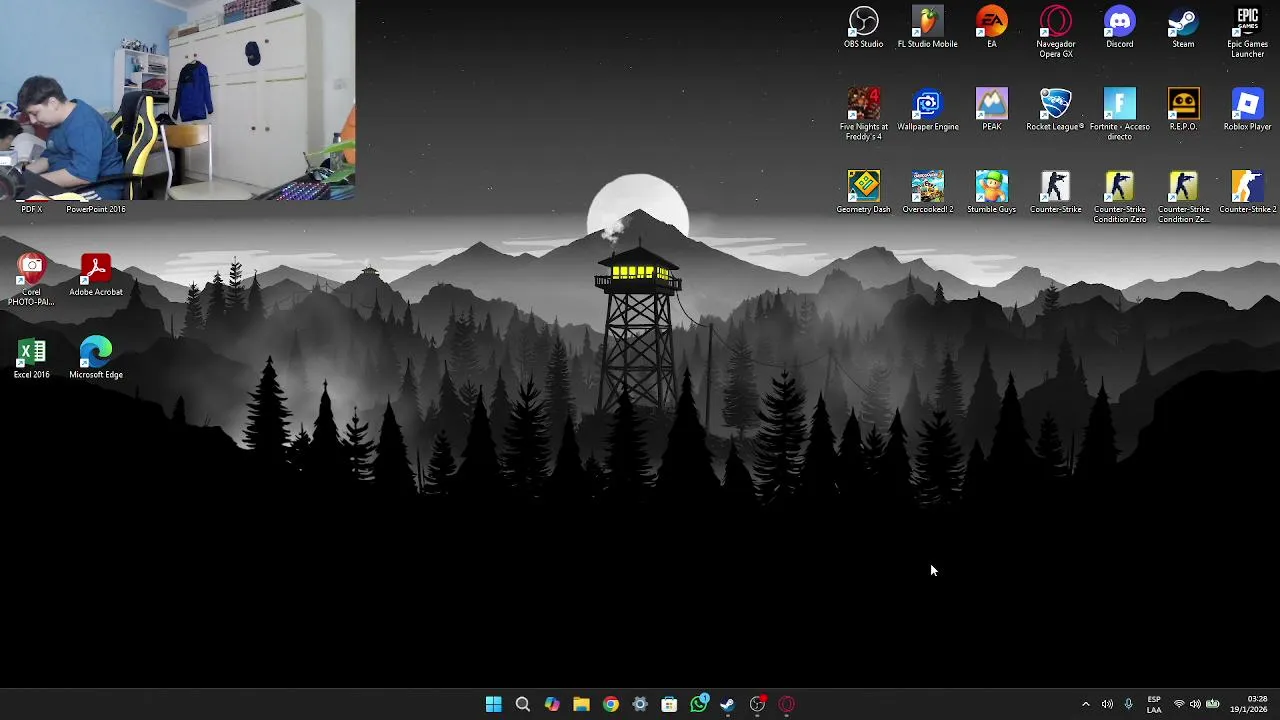1280x720 pixels.
Task: Open Microsoft Store from the taskbar
Action: pyautogui.click(x=669, y=704)
